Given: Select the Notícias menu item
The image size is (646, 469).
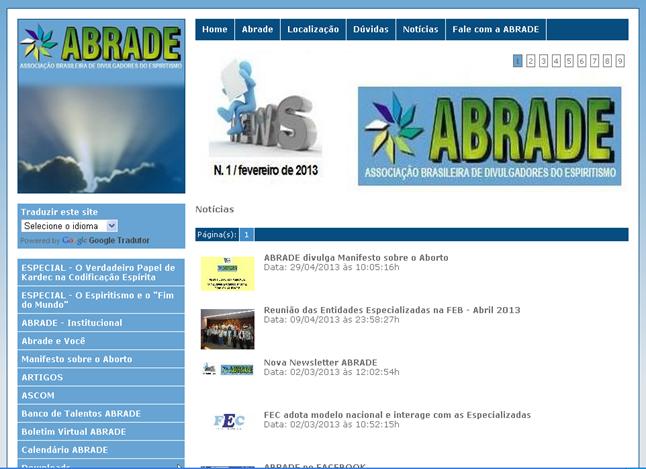Looking at the screenshot, I should coord(421,29).
